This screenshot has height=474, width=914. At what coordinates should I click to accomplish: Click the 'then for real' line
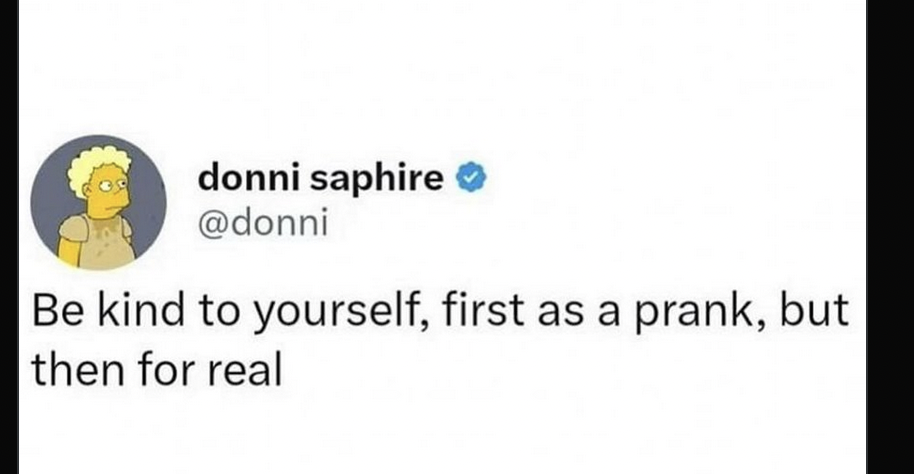tap(157, 371)
